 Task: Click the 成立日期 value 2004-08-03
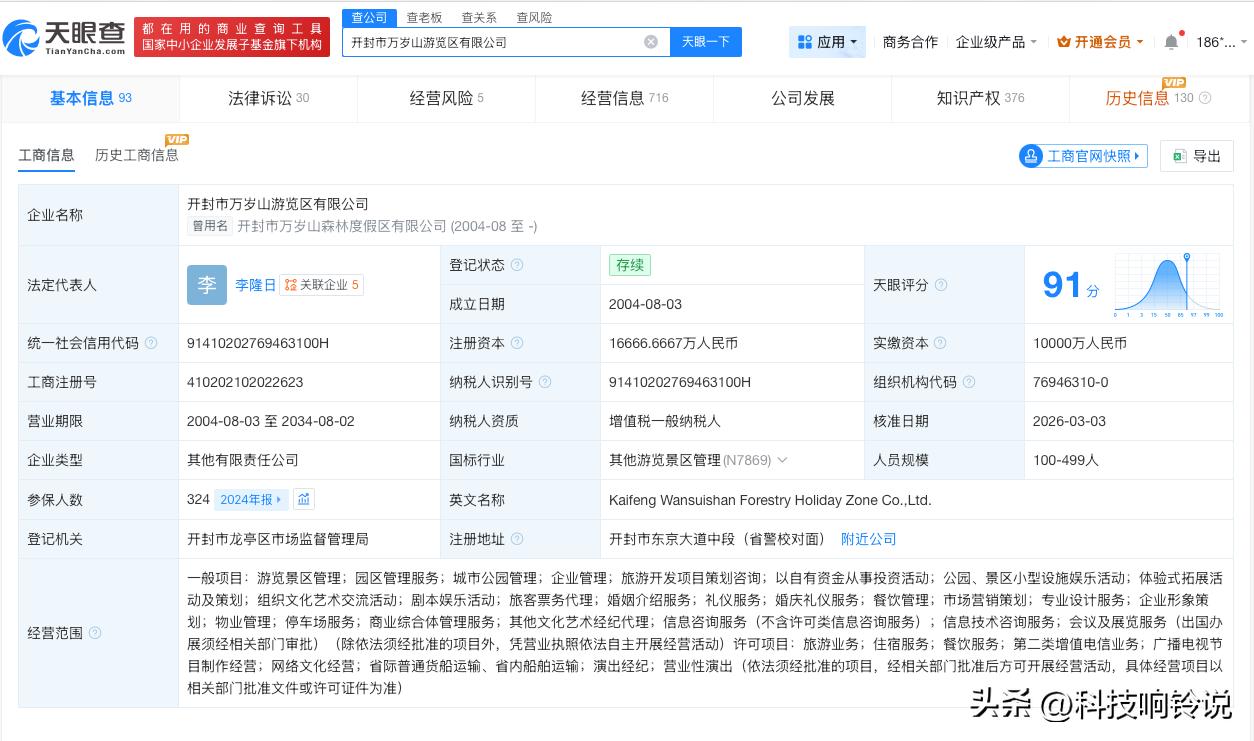tap(645, 304)
